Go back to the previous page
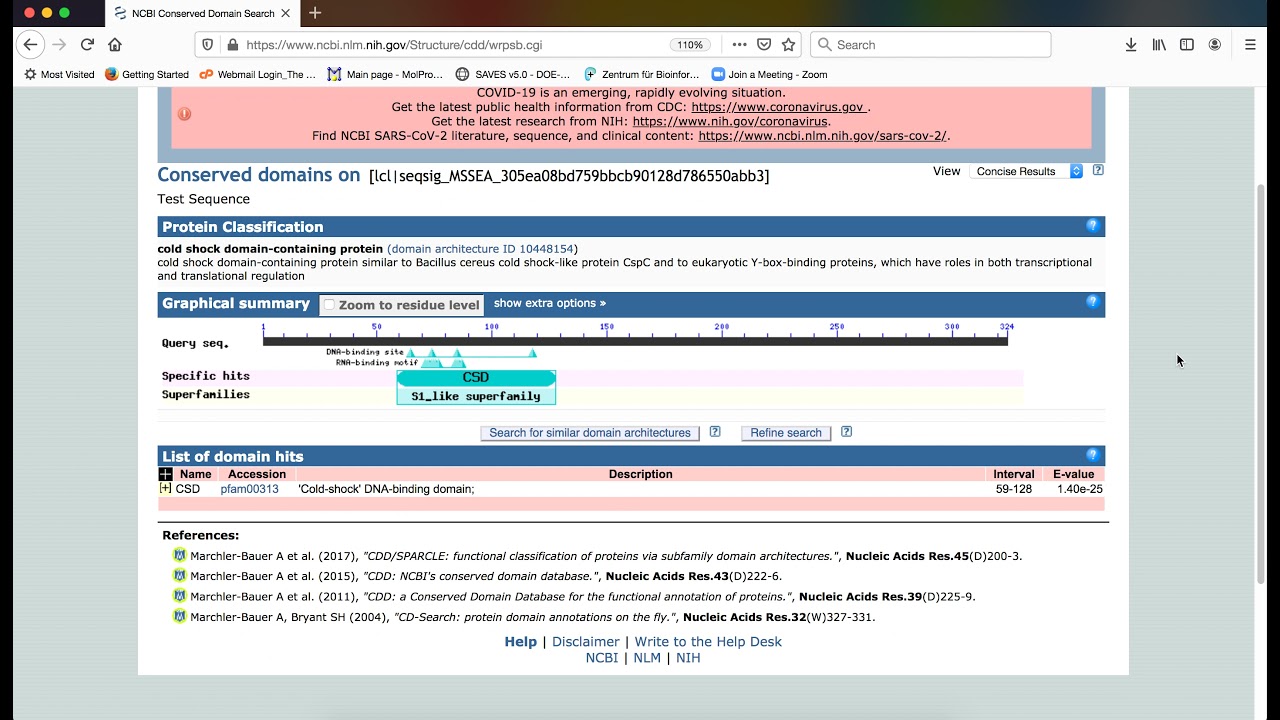The image size is (1280, 720). 30,44
